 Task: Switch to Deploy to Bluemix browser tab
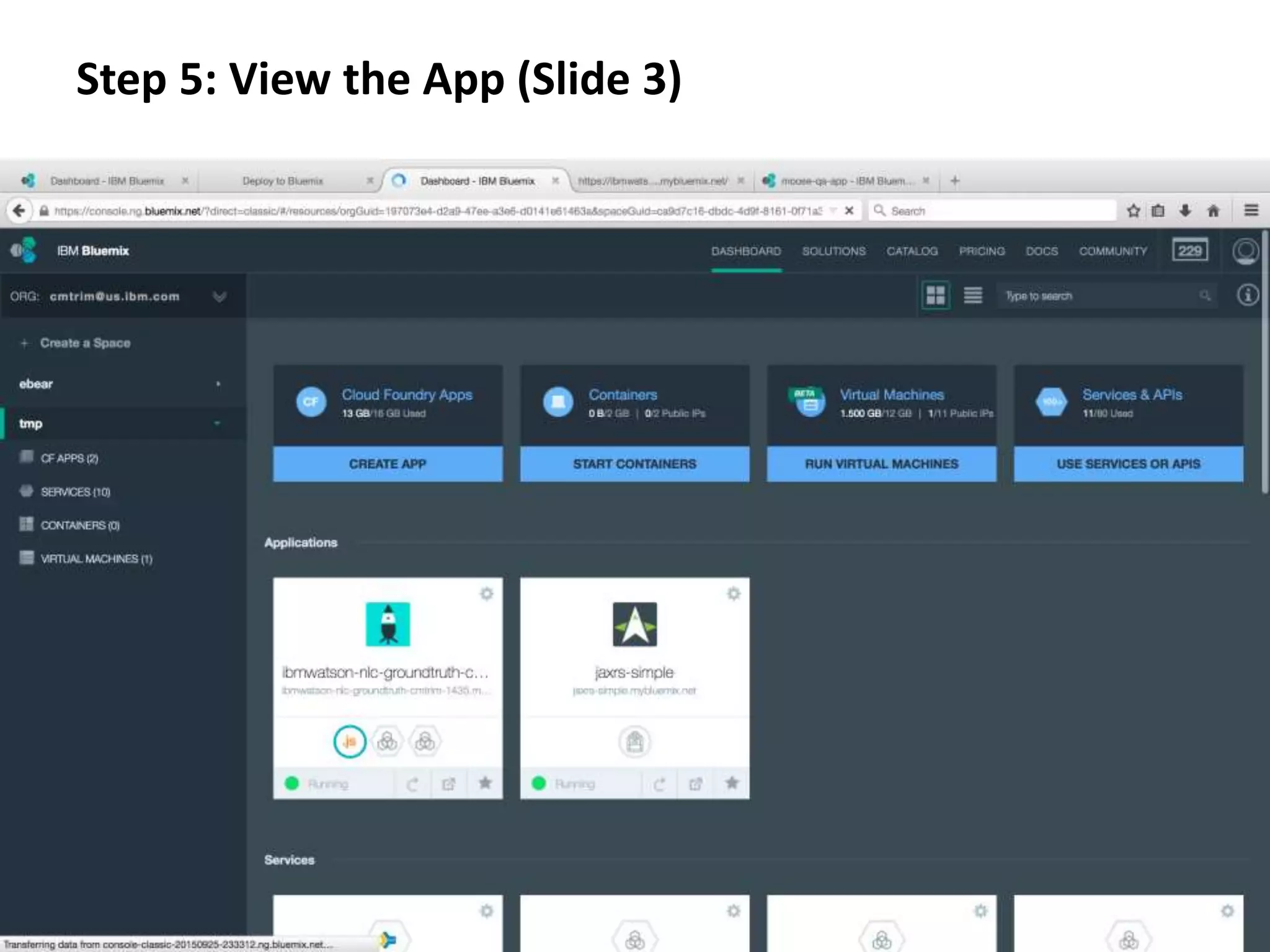click(x=283, y=180)
